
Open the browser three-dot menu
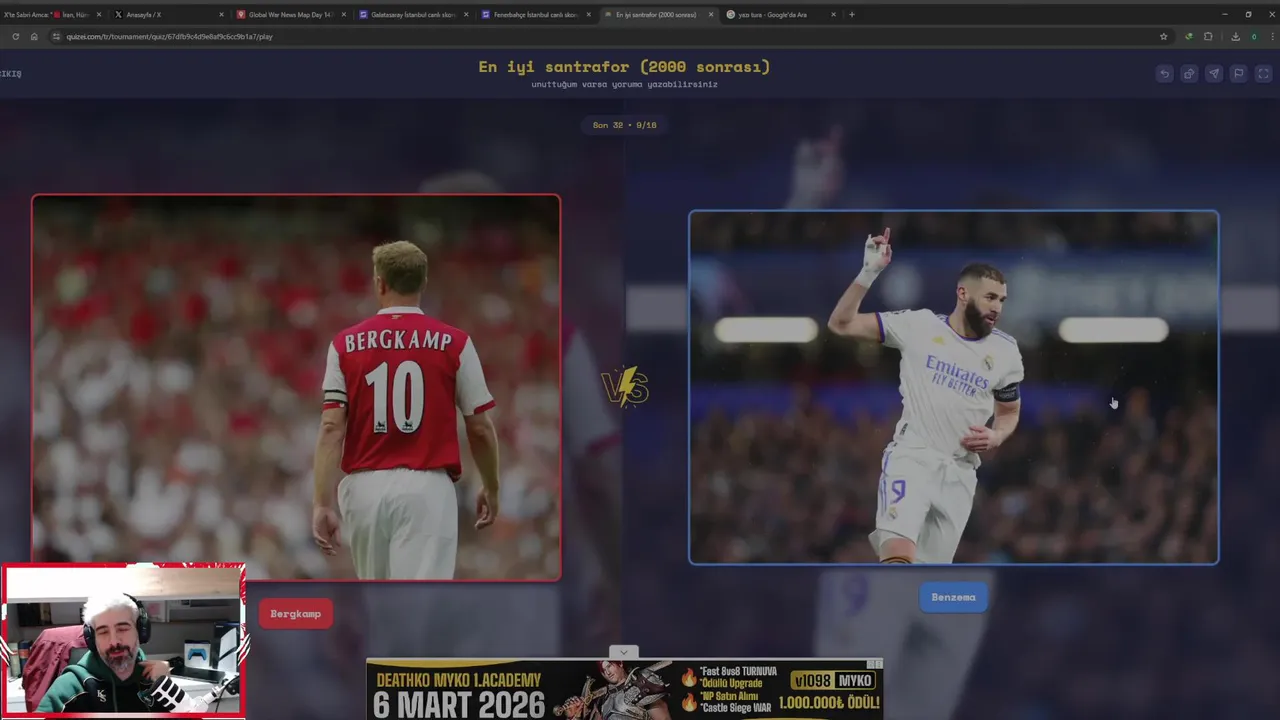(x=1271, y=36)
